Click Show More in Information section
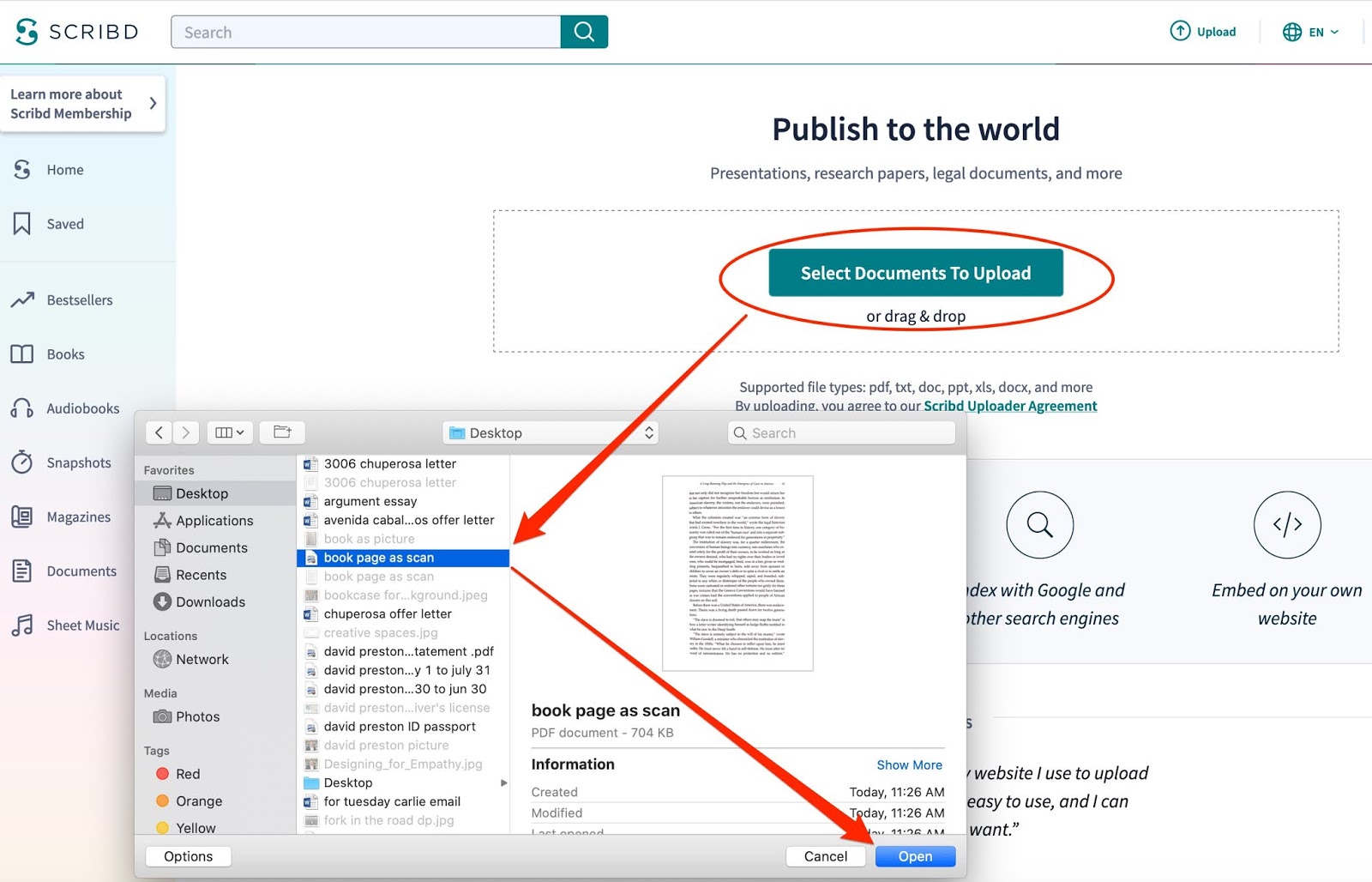Image resolution: width=1372 pixels, height=882 pixels. 909,764
